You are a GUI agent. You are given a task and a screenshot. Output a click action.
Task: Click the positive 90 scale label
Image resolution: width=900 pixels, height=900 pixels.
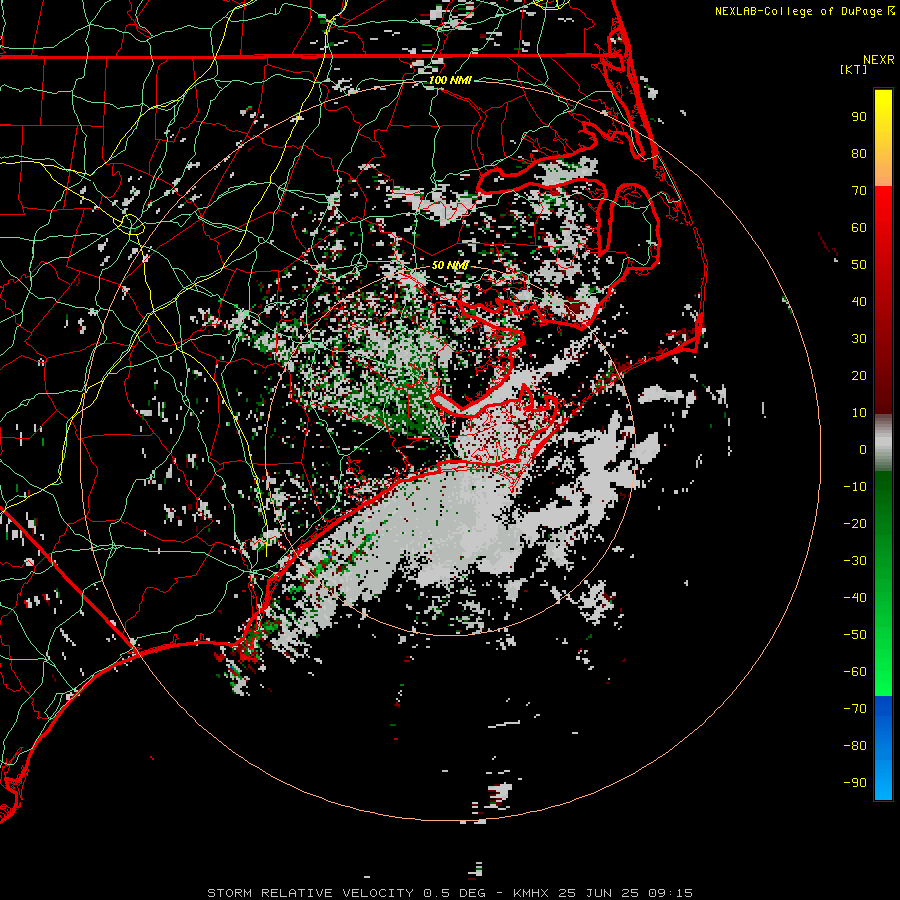point(859,117)
